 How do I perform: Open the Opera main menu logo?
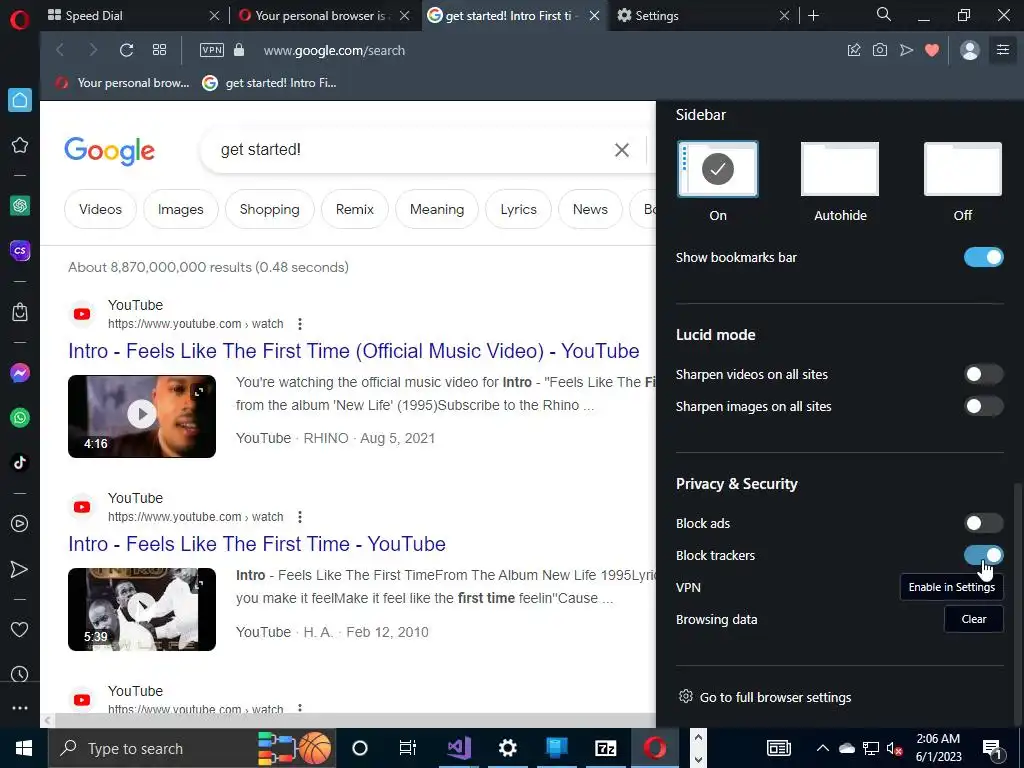point(20,19)
